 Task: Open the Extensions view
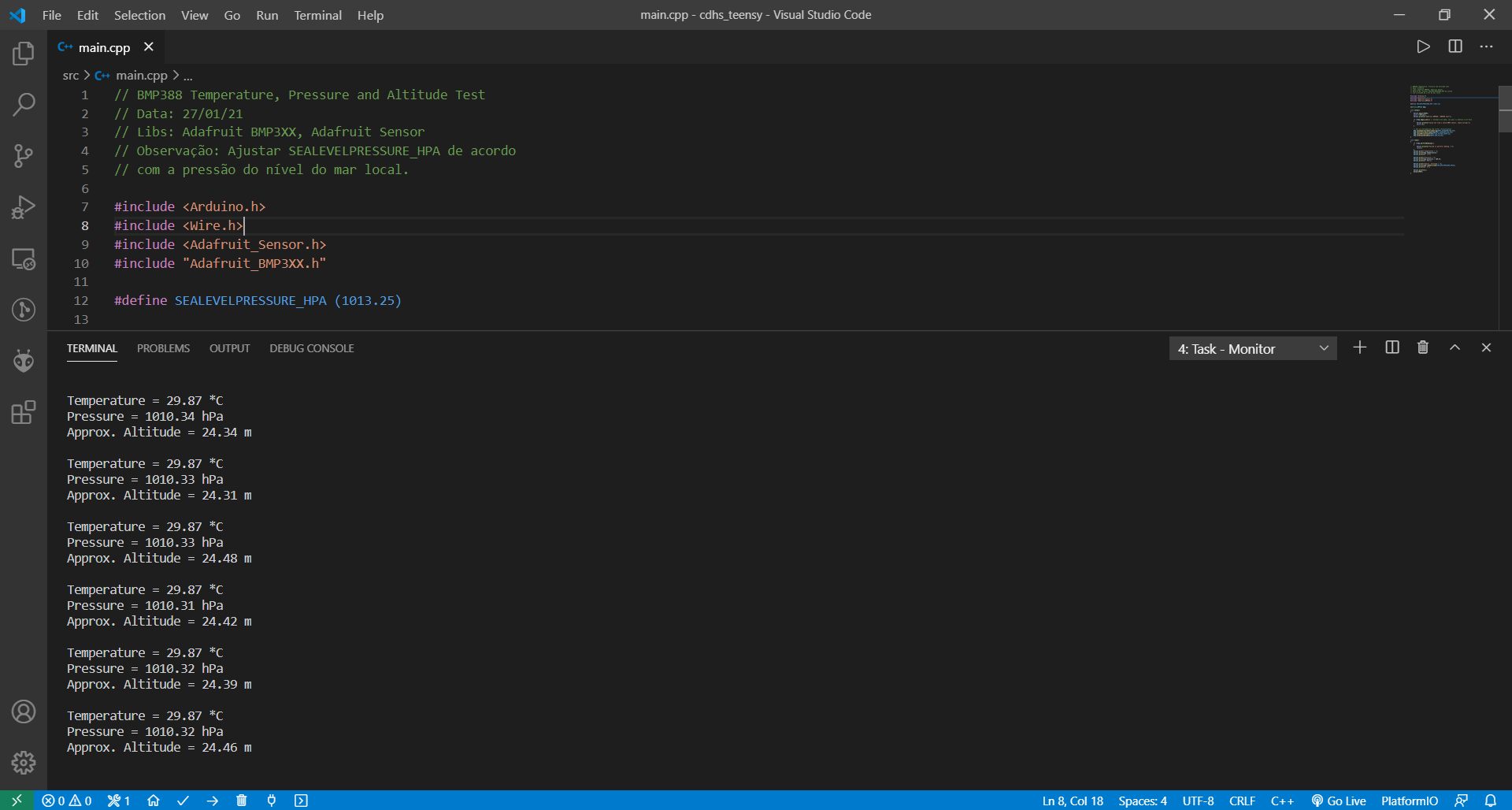24,412
